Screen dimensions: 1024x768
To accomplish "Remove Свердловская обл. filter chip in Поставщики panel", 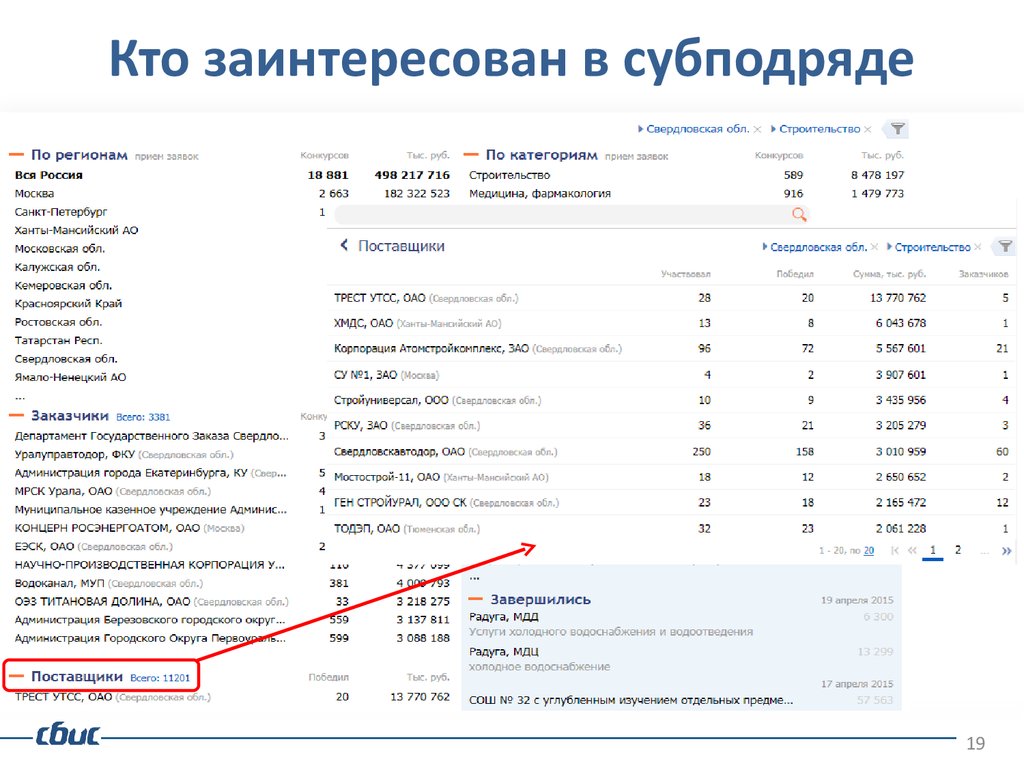I will 877,247.
